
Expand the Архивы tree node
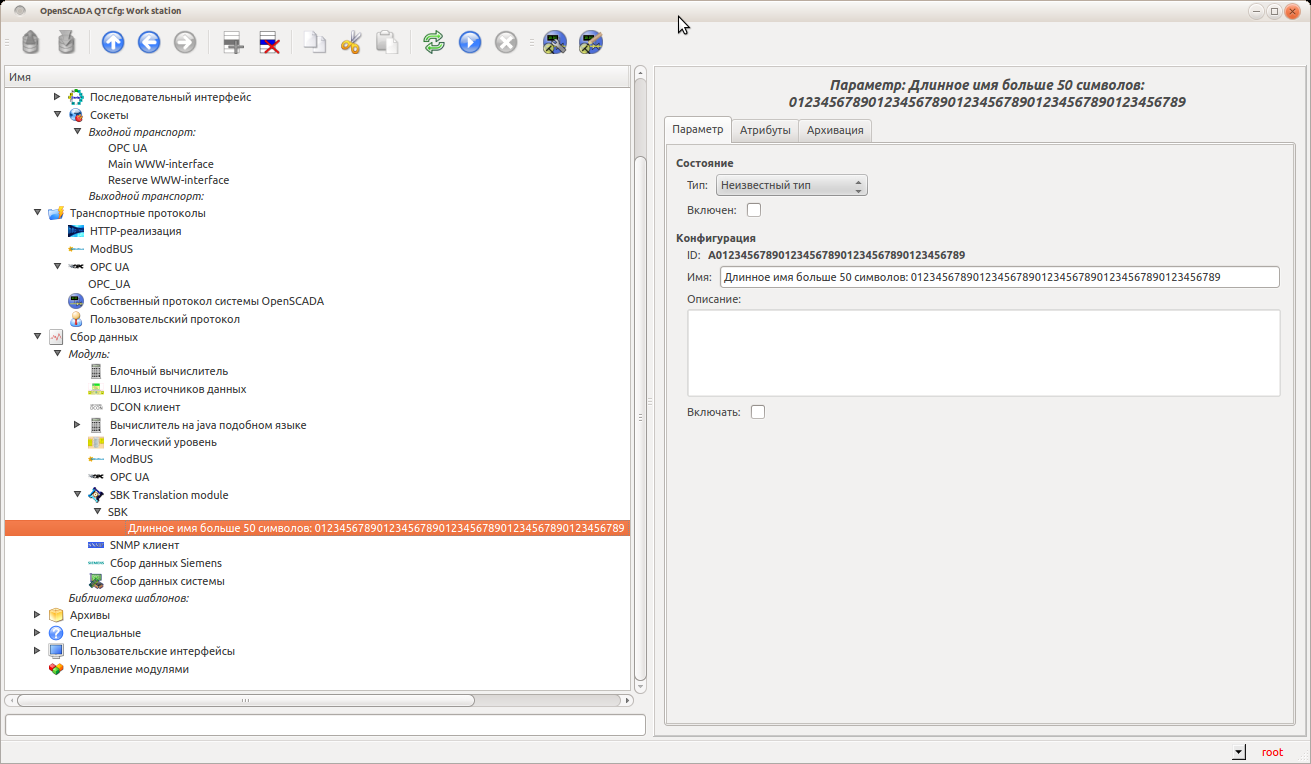click(x=37, y=615)
